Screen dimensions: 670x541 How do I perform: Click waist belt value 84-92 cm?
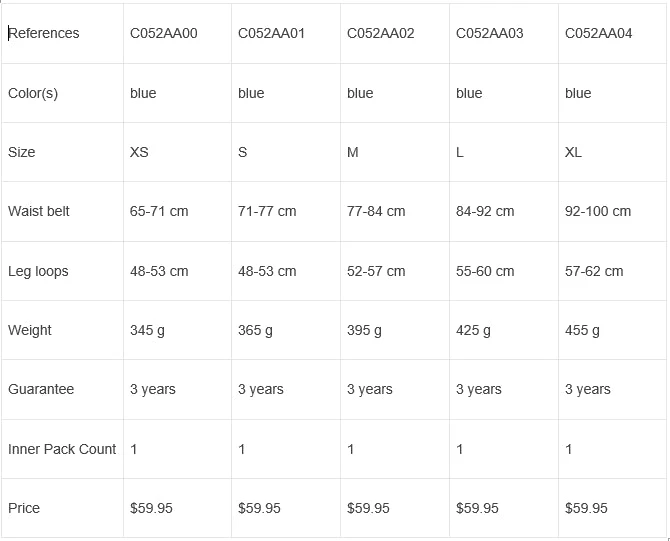(x=485, y=211)
